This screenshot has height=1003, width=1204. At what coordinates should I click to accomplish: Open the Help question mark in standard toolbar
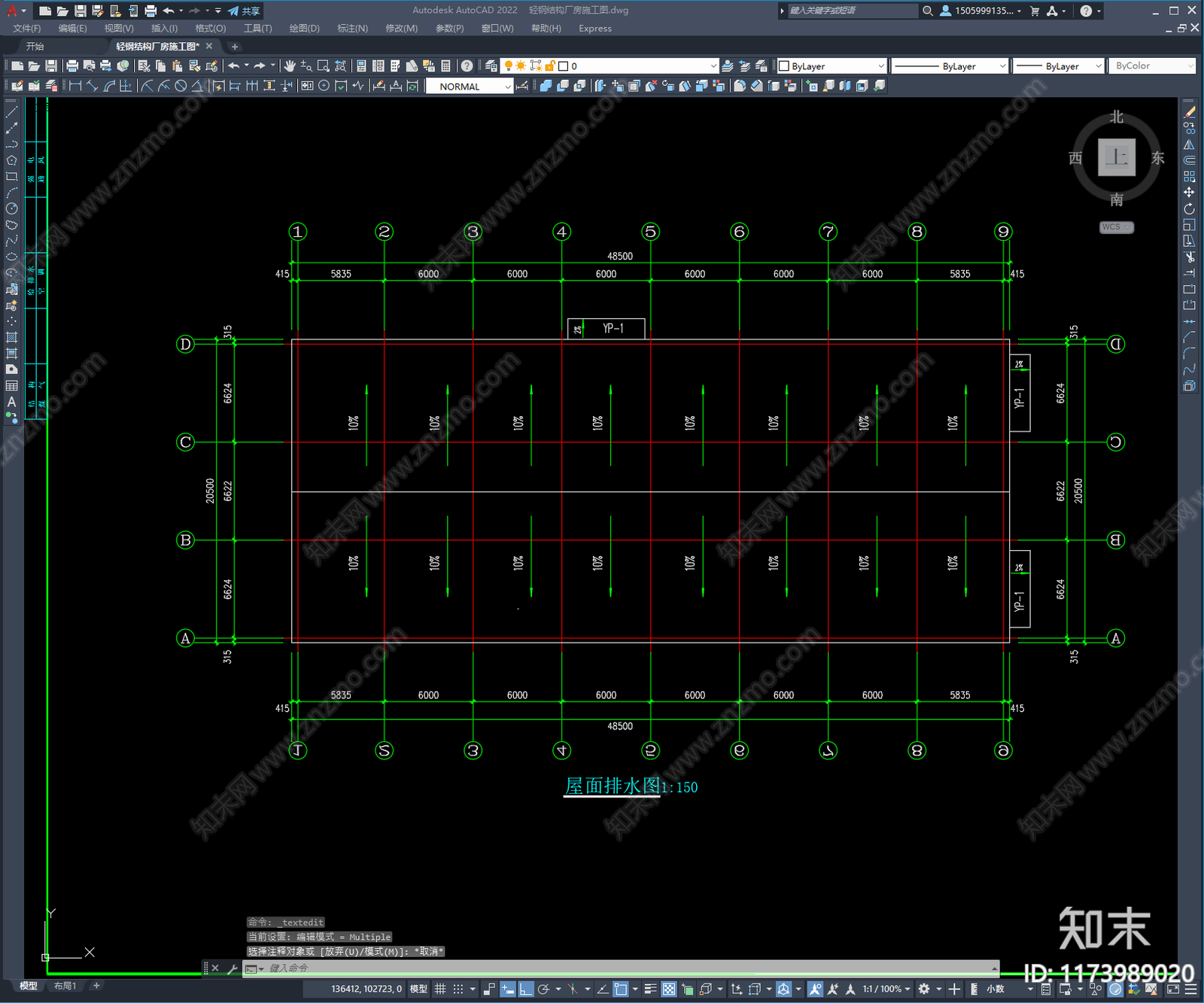click(x=467, y=66)
